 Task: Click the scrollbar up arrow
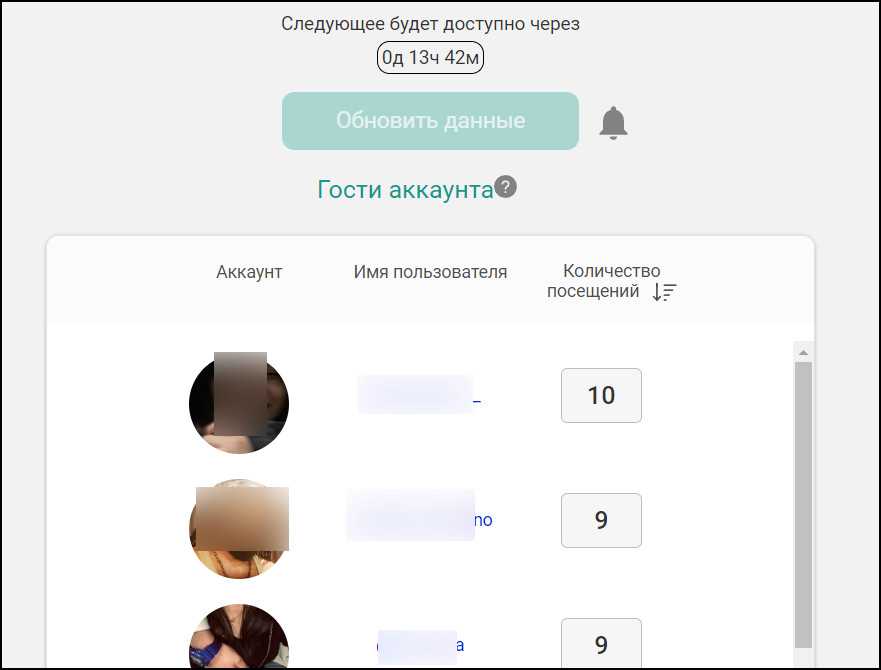[x=803, y=352]
